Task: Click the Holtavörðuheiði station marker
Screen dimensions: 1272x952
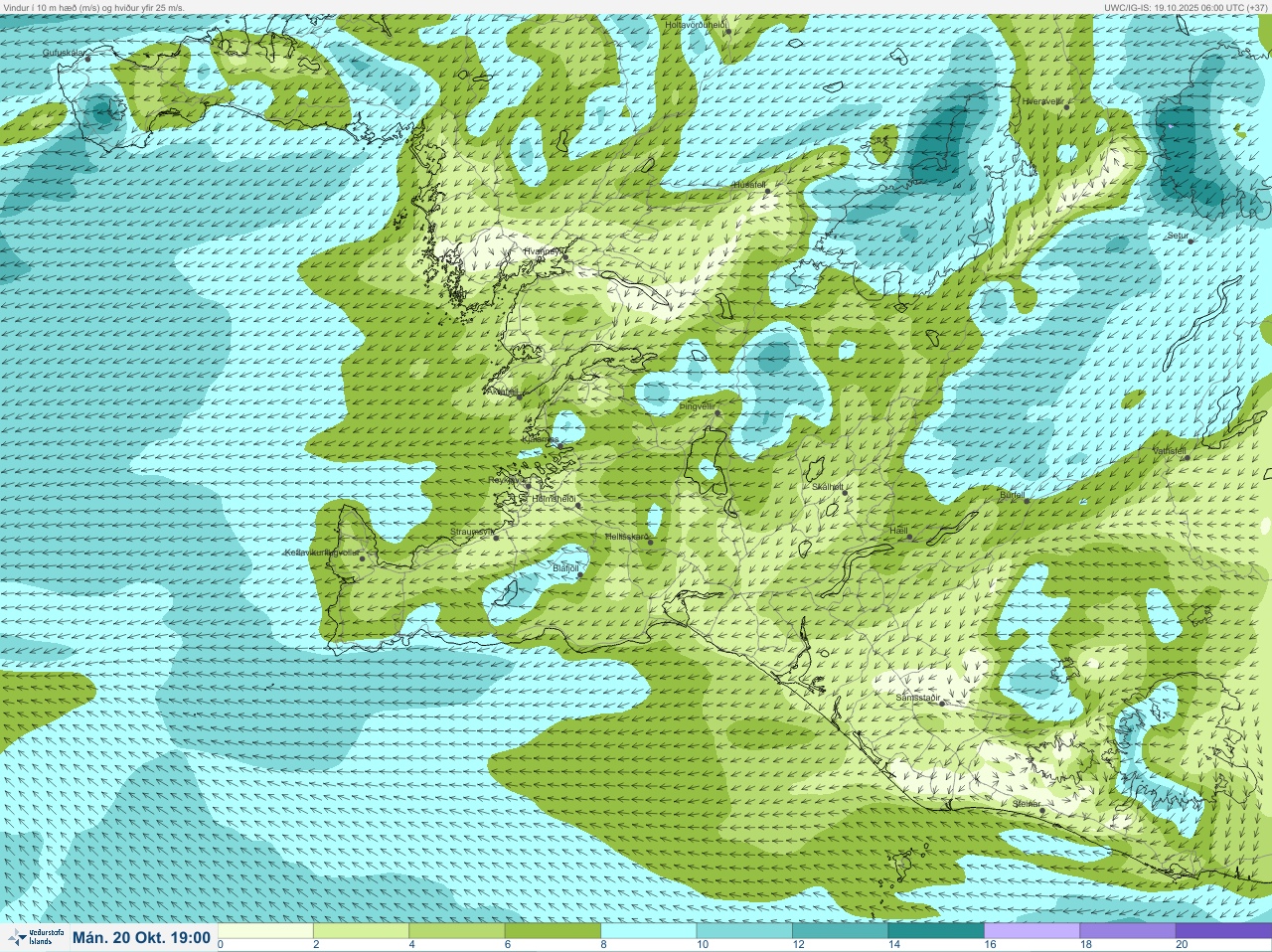Action: (x=727, y=31)
